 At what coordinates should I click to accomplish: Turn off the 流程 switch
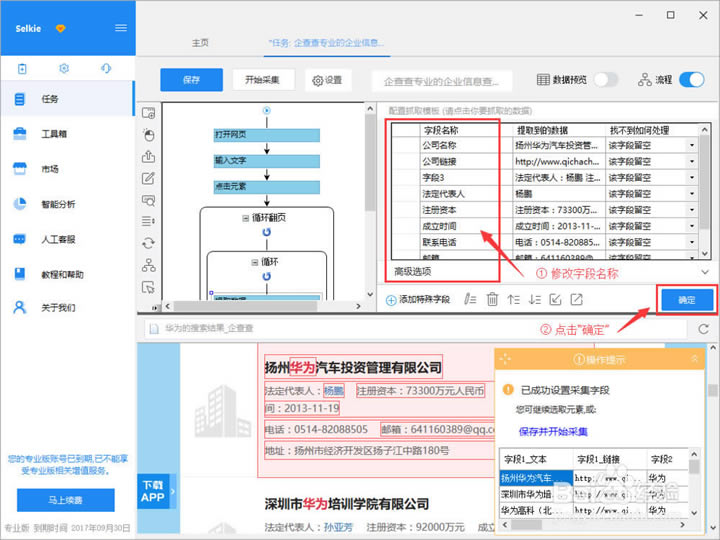[x=691, y=80]
